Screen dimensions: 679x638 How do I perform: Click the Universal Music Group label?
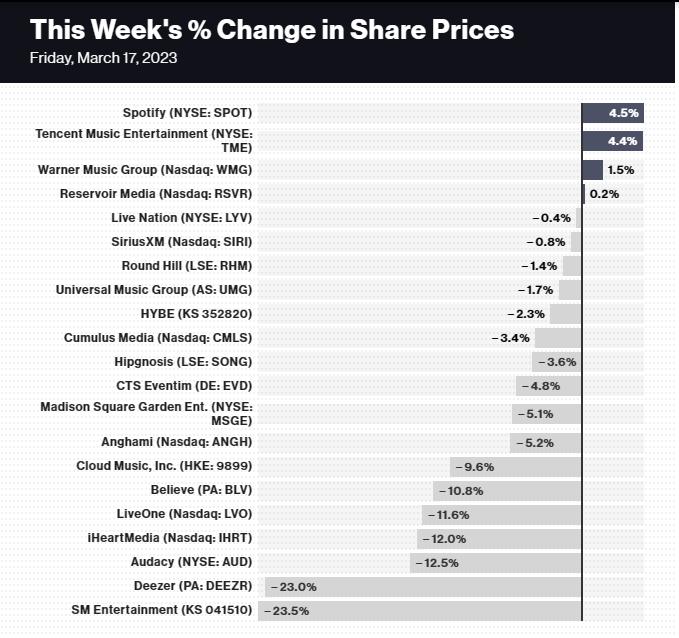click(154, 290)
